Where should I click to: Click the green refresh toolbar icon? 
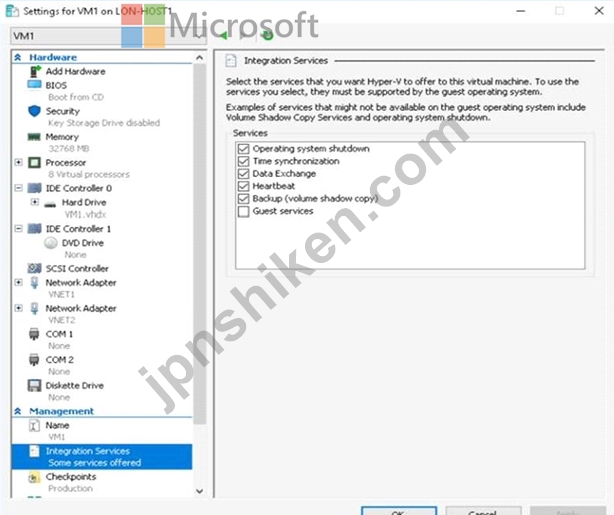tap(268, 35)
